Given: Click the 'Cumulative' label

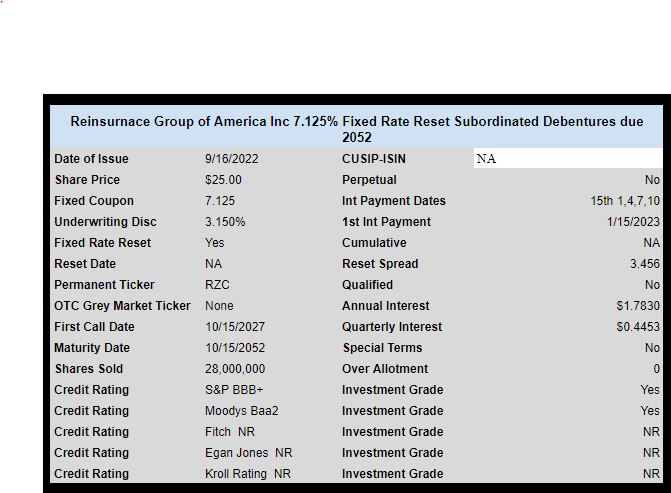Looking at the screenshot, I should pyautogui.click(x=374, y=243).
